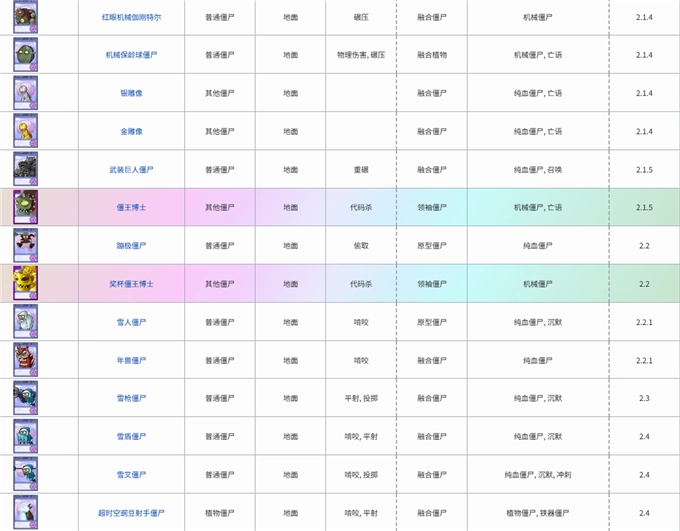Screen dimensions: 680x531
Task: Open the 雪人僵尸 yeti card icon
Action: 25,322
